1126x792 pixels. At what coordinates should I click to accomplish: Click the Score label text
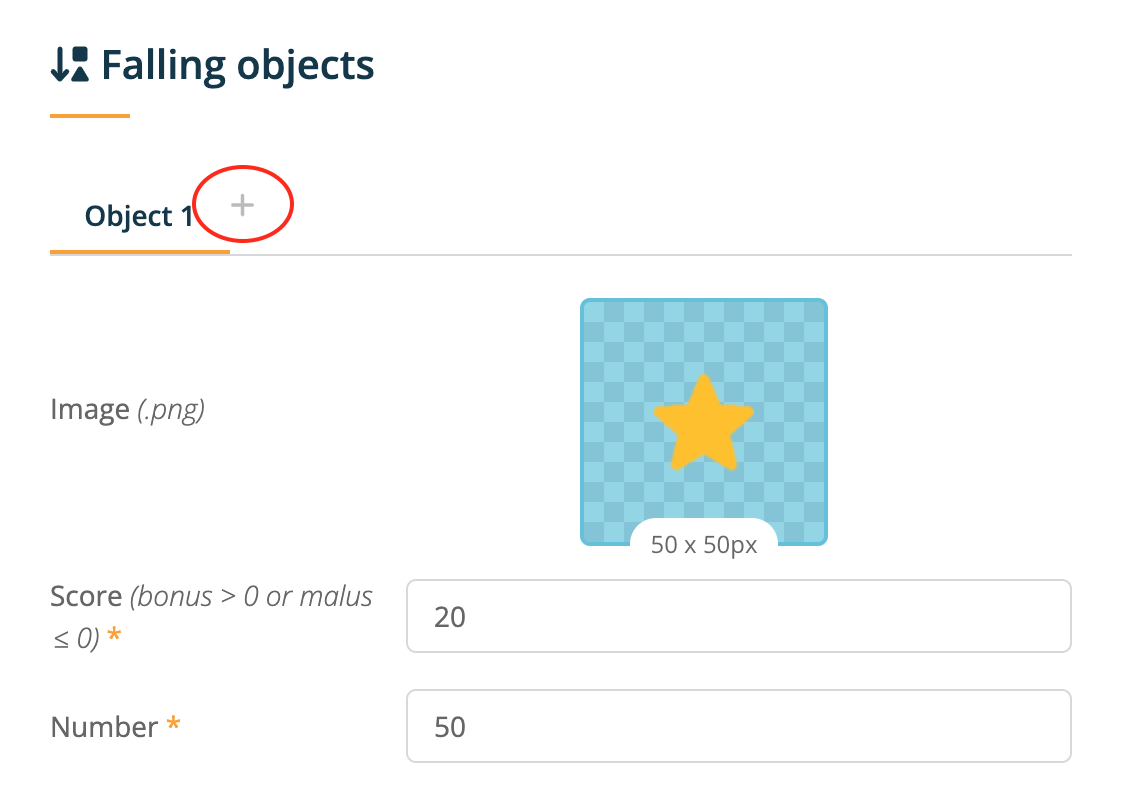pyautogui.click(x=86, y=597)
